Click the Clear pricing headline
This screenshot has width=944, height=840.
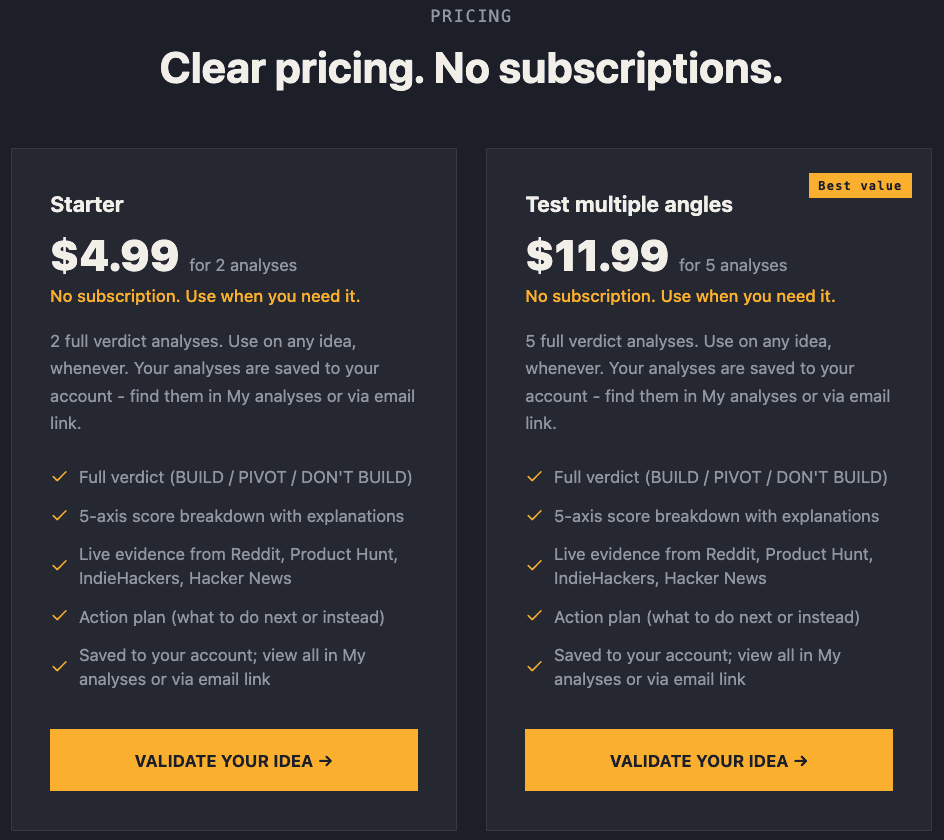pyautogui.click(x=471, y=68)
